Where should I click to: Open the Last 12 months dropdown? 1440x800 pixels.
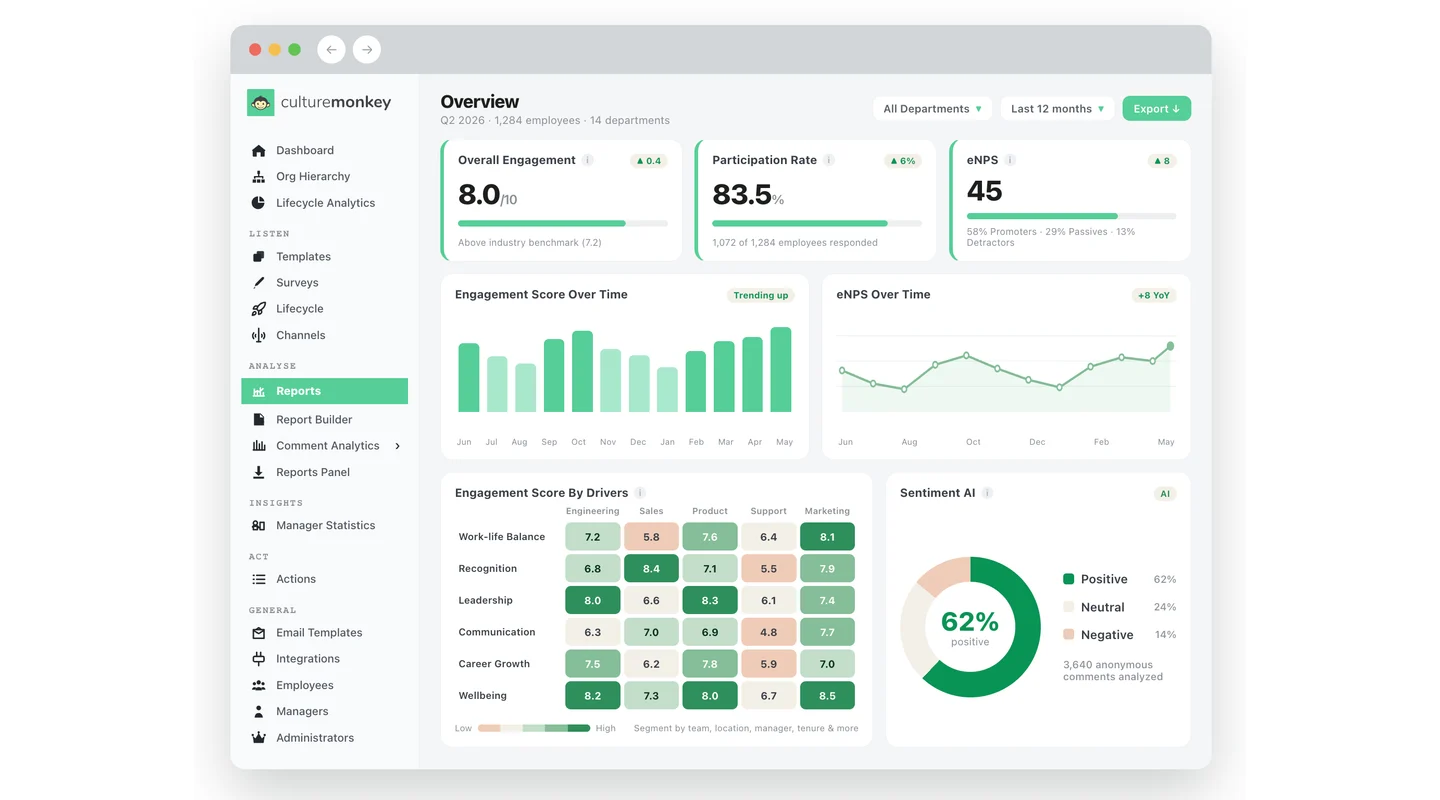[1057, 109]
